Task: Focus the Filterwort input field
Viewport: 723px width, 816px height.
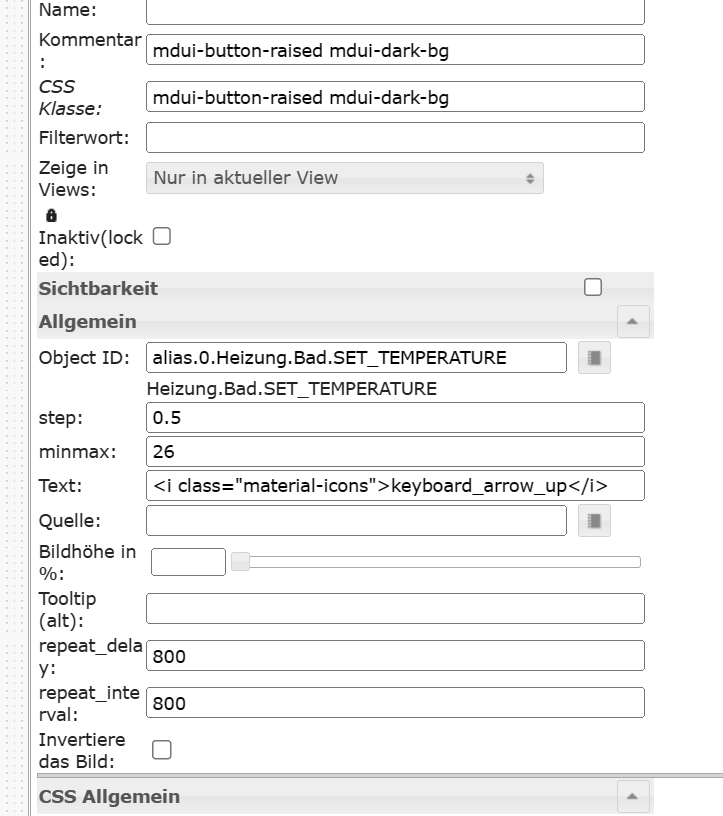Action: click(395, 137)
